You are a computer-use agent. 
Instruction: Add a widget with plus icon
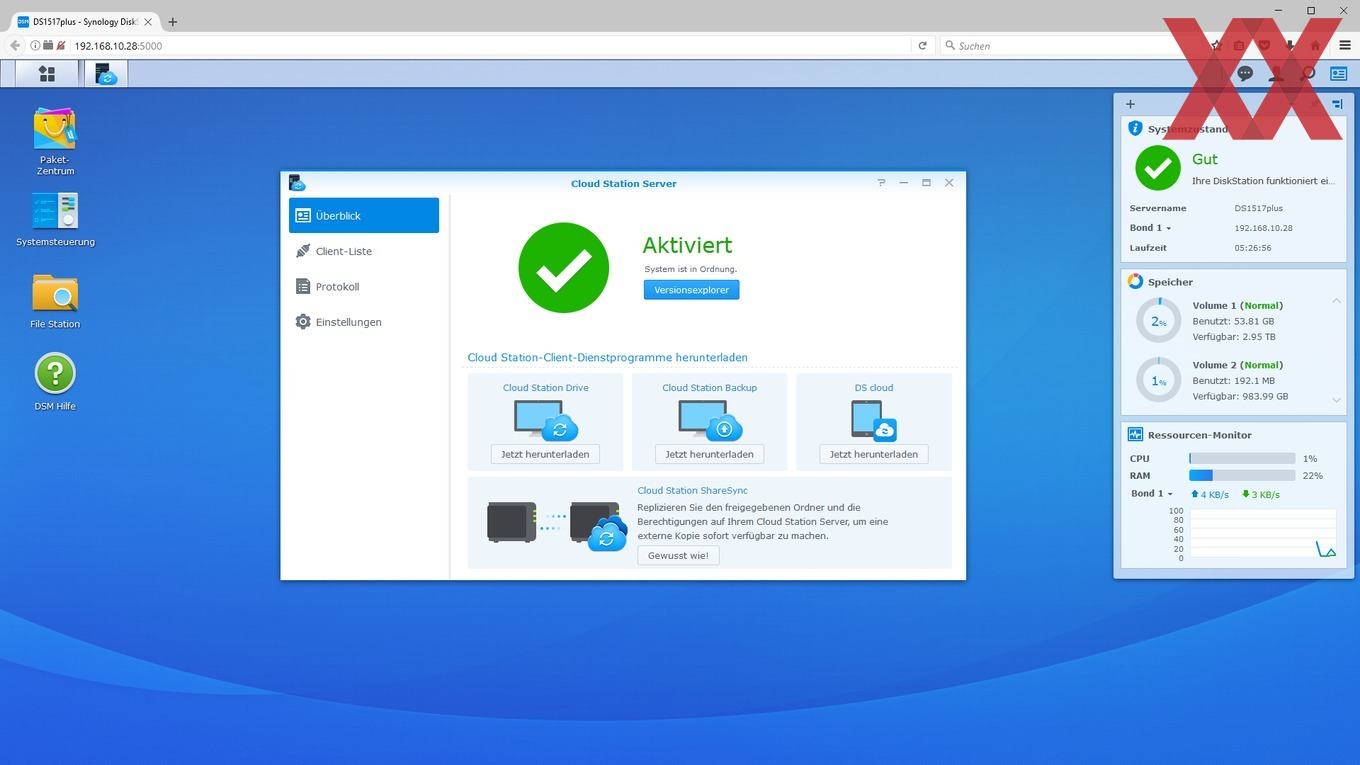click(1130, 104)
